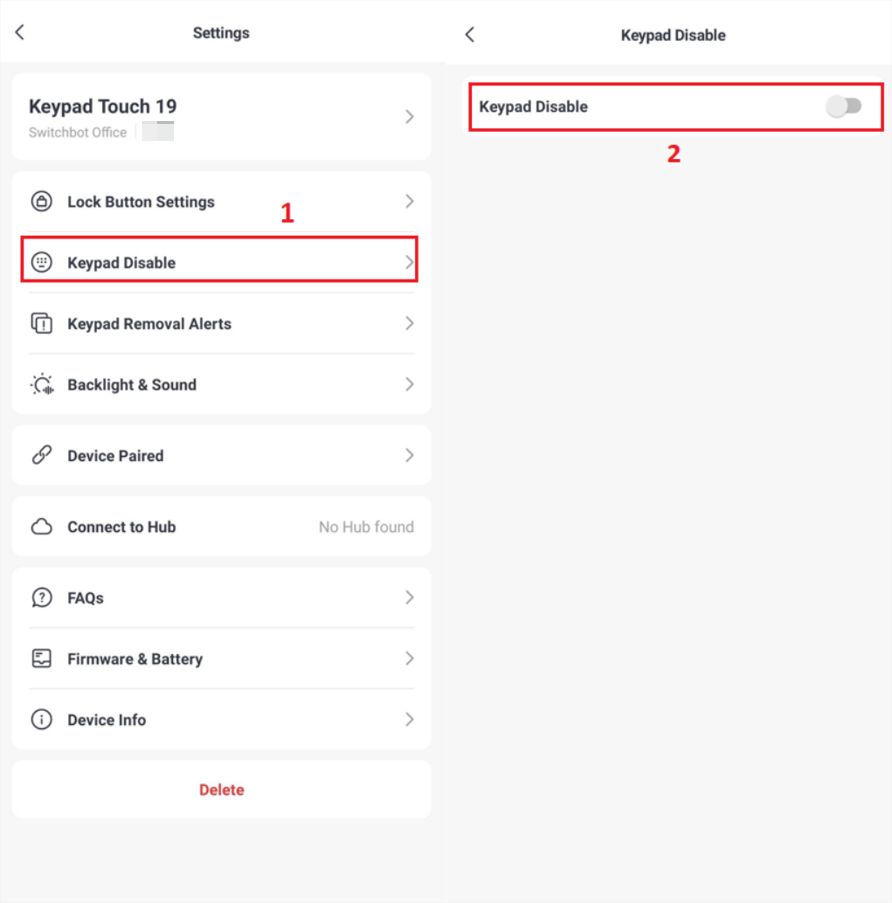Toggle the Keypad Disable switch
This screenshot has height=903, width=892.
point(844,107)
